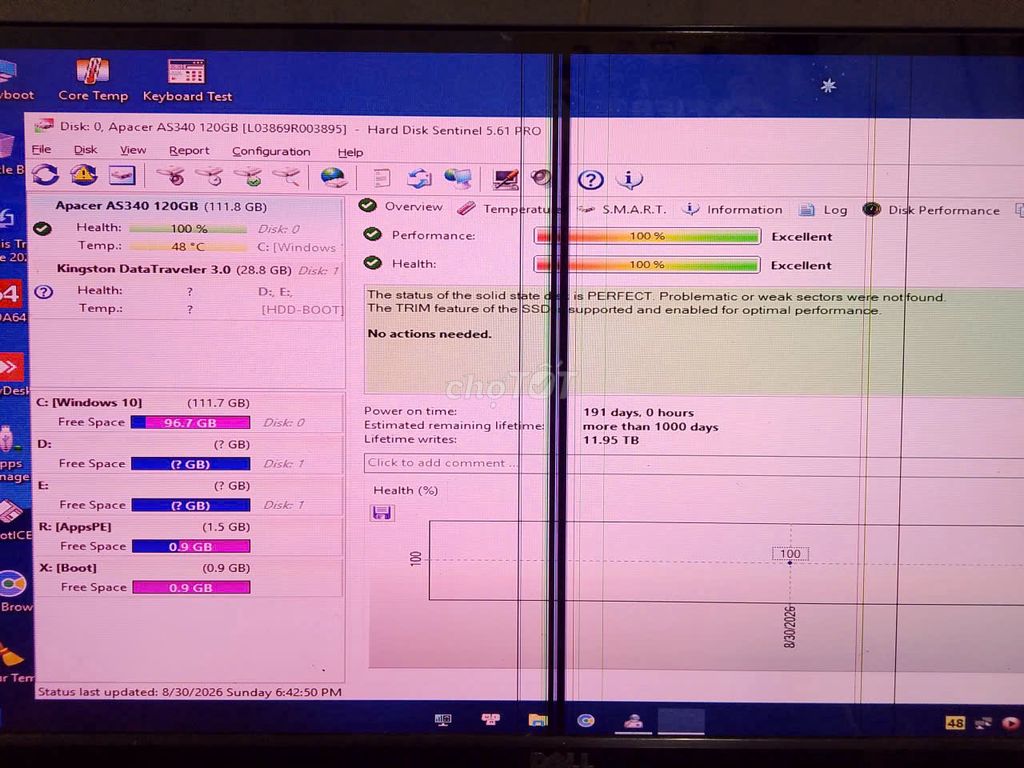1024x768 pixels.
Task: Select Kingston DataTraveler 3.0 disk entry
Action: pyautogui.click(x=188, y=289)
